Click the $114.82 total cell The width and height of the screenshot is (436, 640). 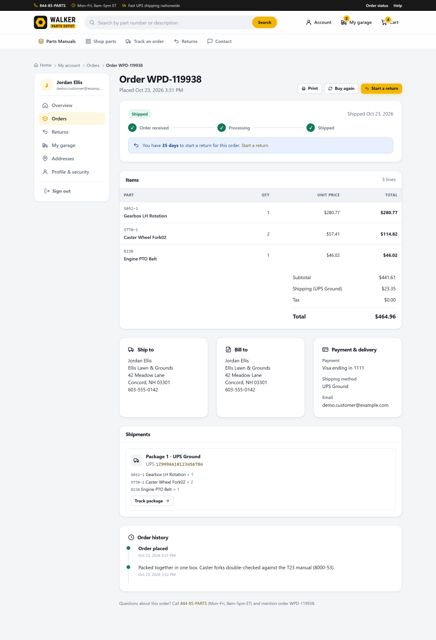[389, 234]
